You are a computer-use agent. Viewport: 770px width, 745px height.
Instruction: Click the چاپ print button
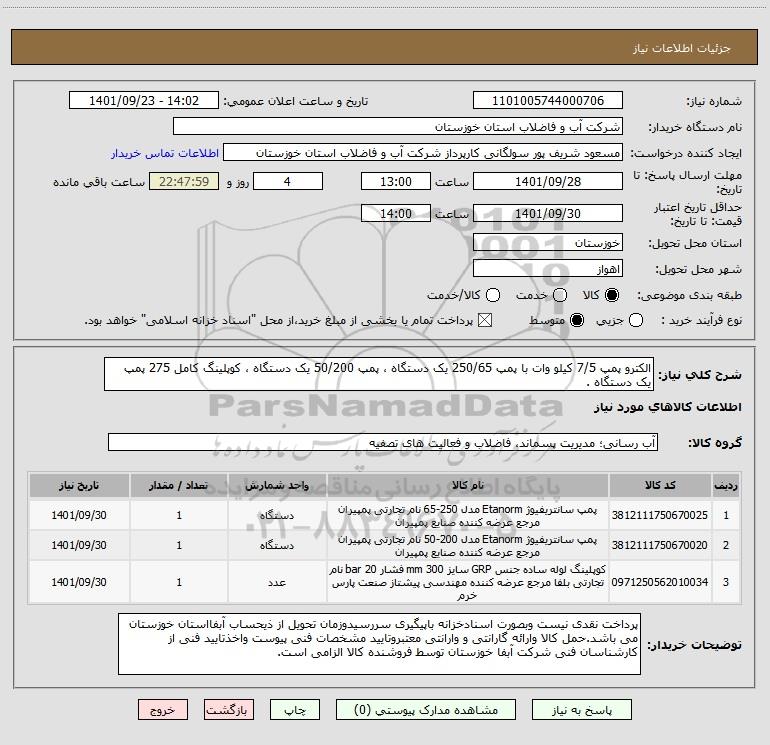click(x=295, y=710)
